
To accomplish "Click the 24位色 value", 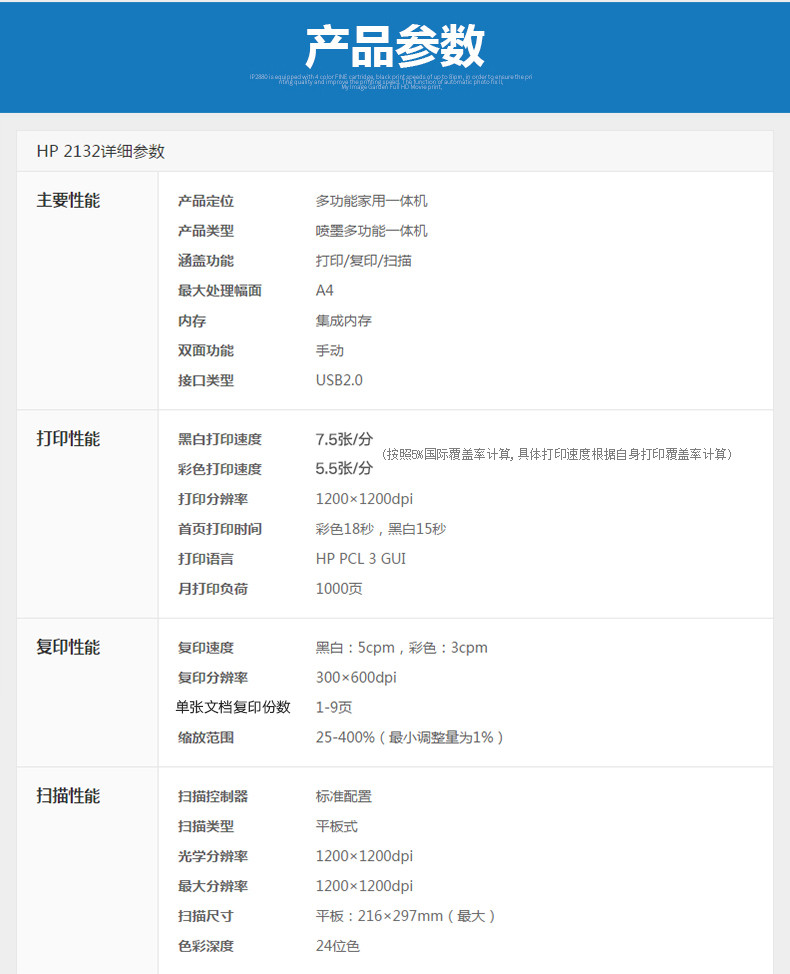I will click(337, 946).
